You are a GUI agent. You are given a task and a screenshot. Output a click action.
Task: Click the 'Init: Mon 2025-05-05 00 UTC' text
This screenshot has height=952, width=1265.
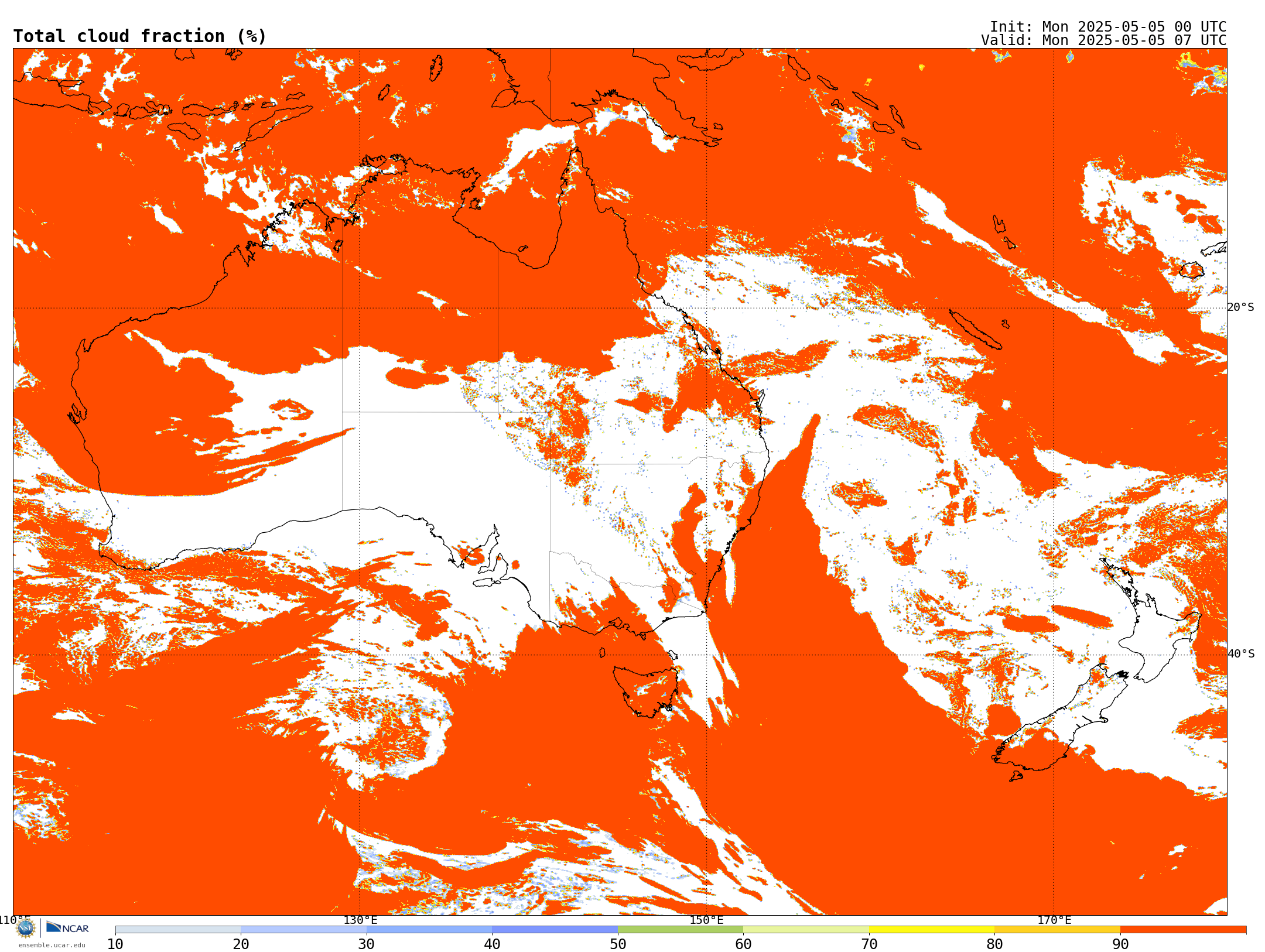pos(1108,27)
